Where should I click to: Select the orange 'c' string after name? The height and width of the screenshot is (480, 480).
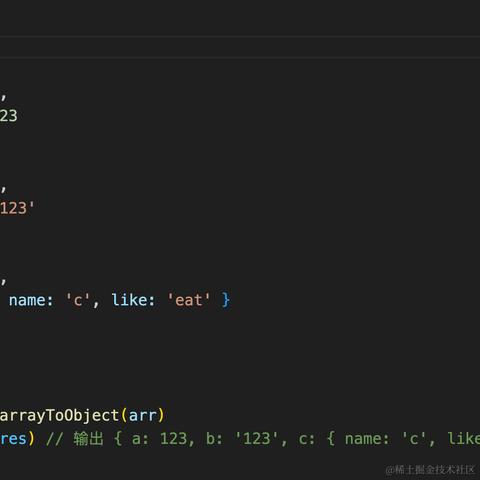[x=78, y=300]
